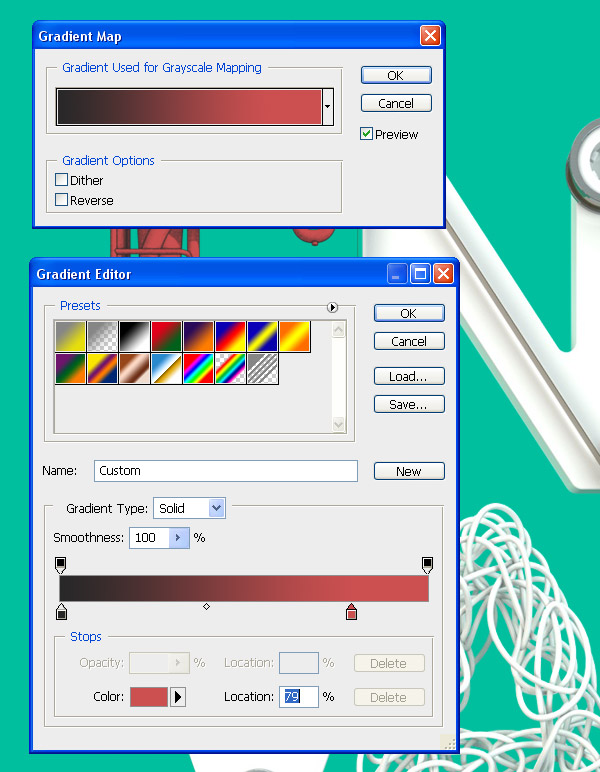Viewport: 600px width, 772px height.
Task: Select the foreground to transparent checkered preset
Action: (102, 337)
